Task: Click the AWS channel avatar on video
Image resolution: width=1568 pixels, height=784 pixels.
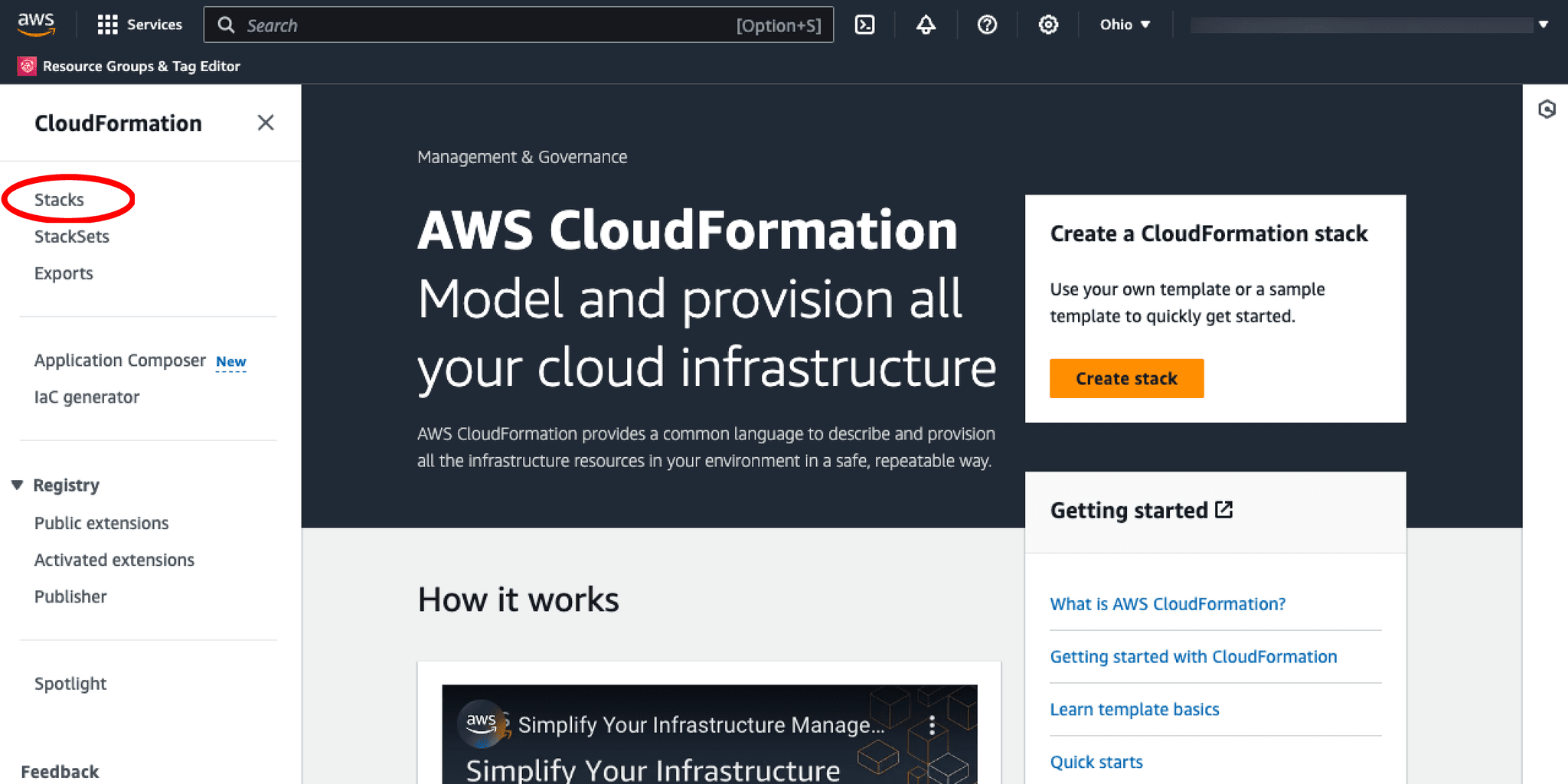Action: pos(481,722)
